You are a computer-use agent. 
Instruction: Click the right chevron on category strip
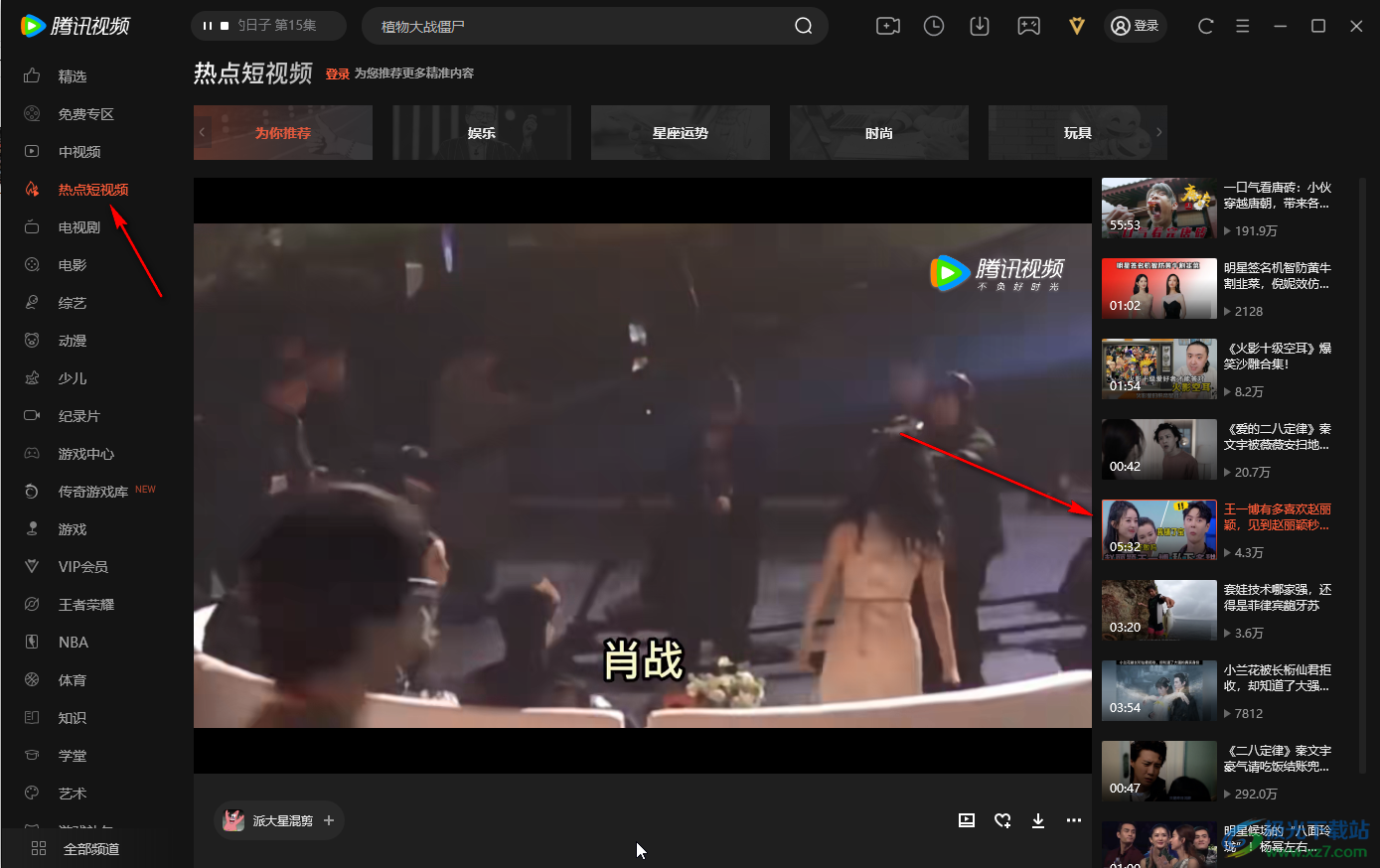pyautogui.click(x=1158, y=132)
